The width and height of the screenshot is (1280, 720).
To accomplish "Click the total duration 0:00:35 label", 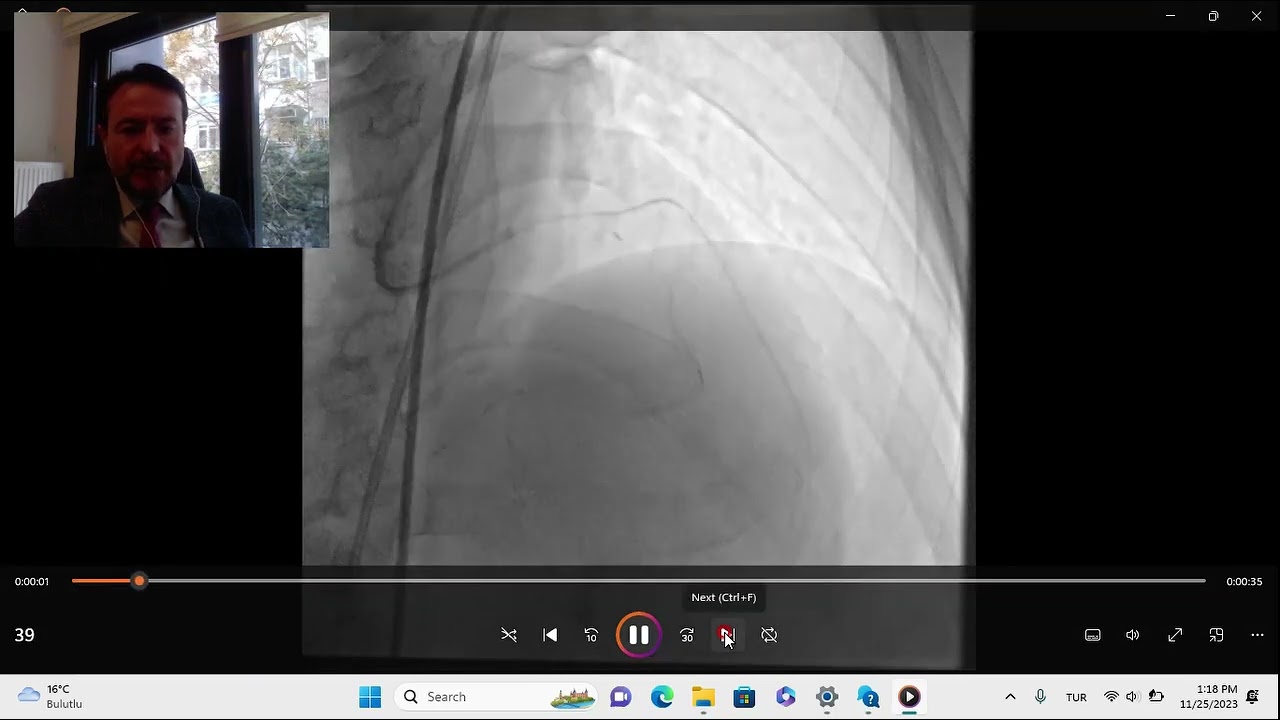I will [x=1244, y=582].
